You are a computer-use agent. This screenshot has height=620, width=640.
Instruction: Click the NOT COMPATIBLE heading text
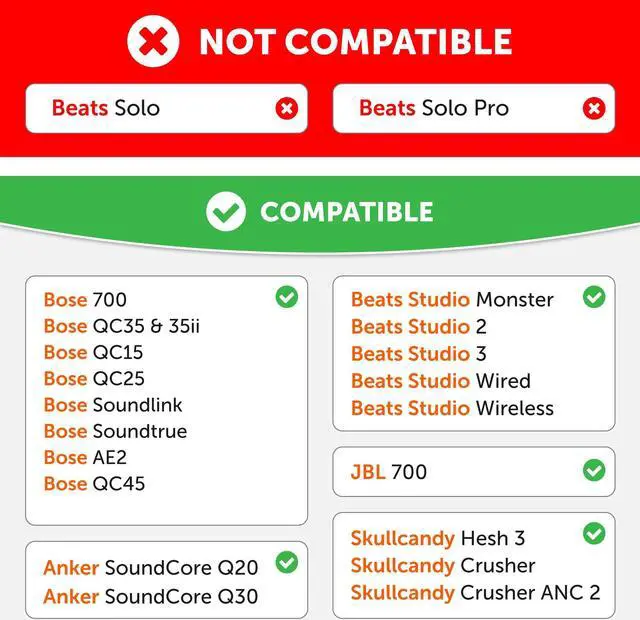coord(355,42)
